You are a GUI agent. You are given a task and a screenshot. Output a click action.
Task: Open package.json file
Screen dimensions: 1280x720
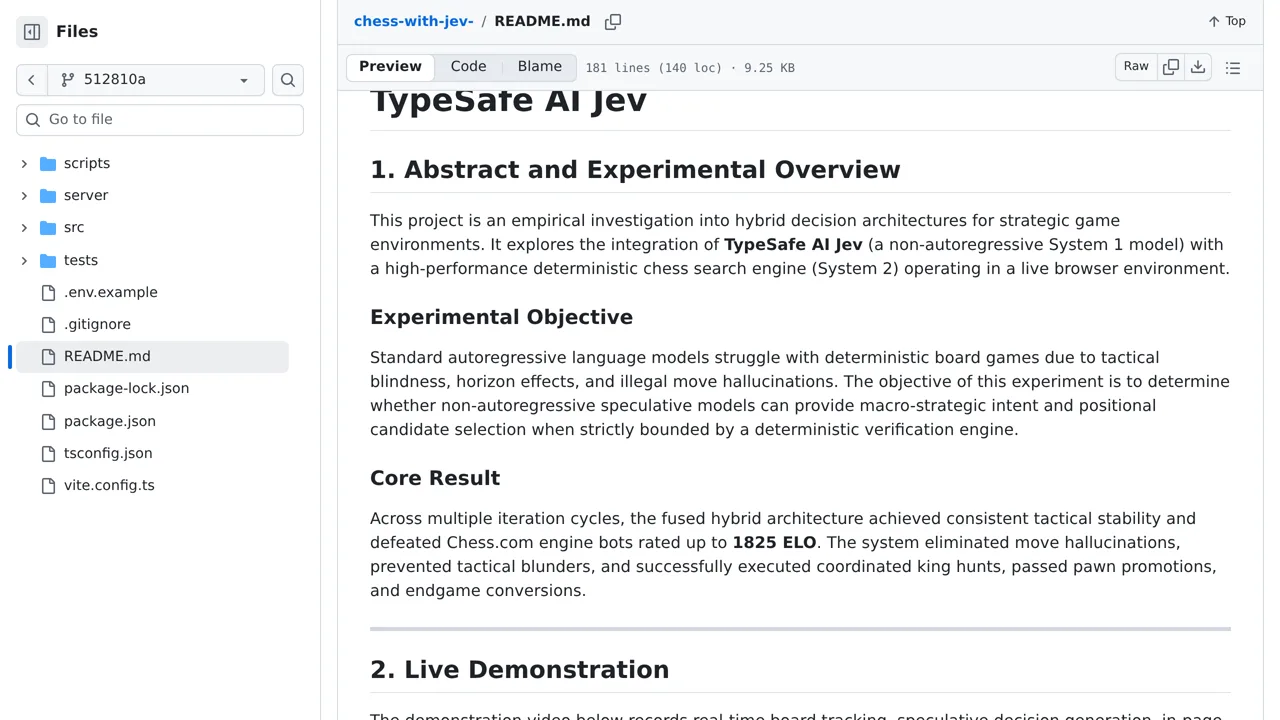(x=110, y=421)
